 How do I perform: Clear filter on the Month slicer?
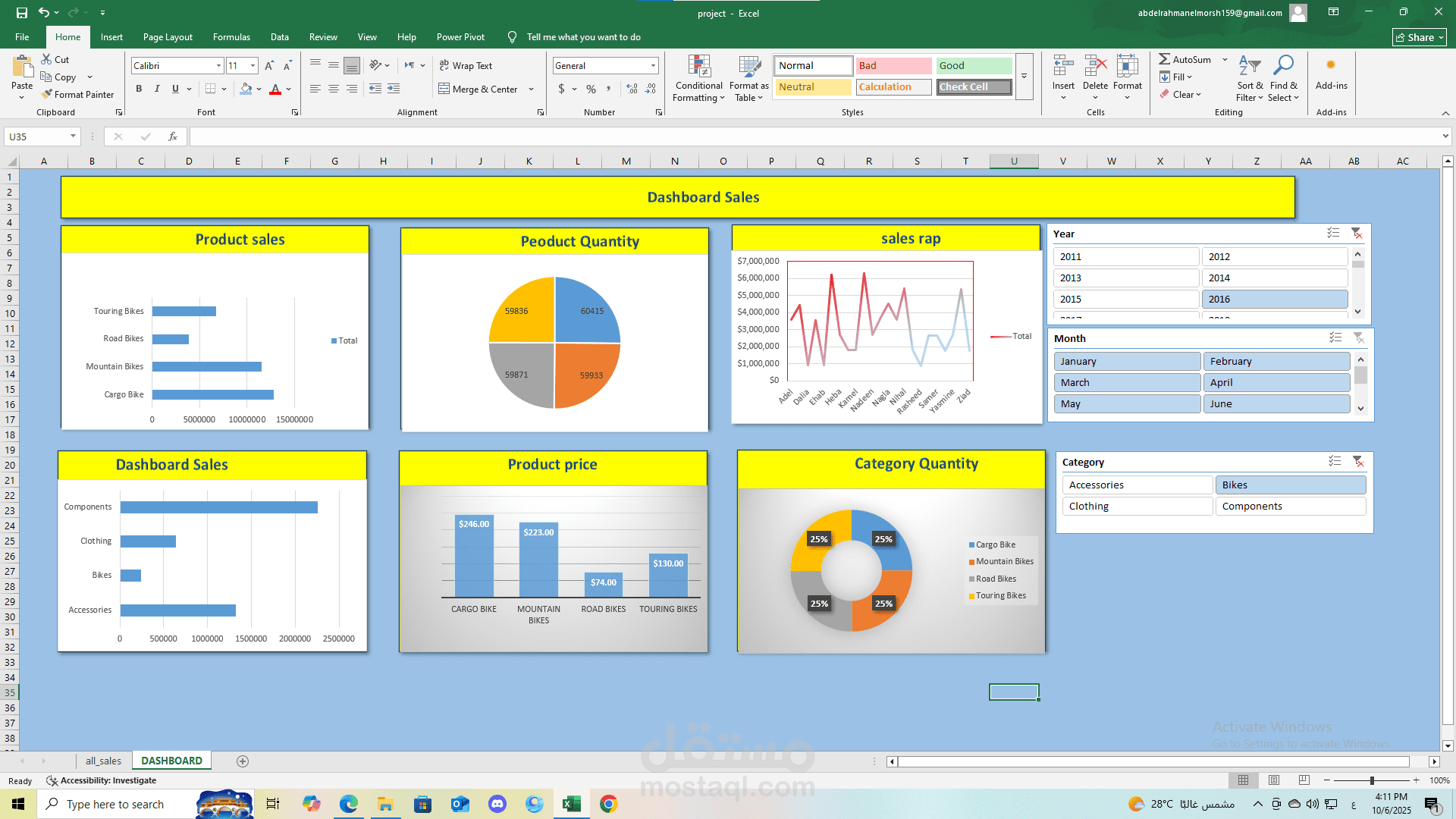point(1359,338)
